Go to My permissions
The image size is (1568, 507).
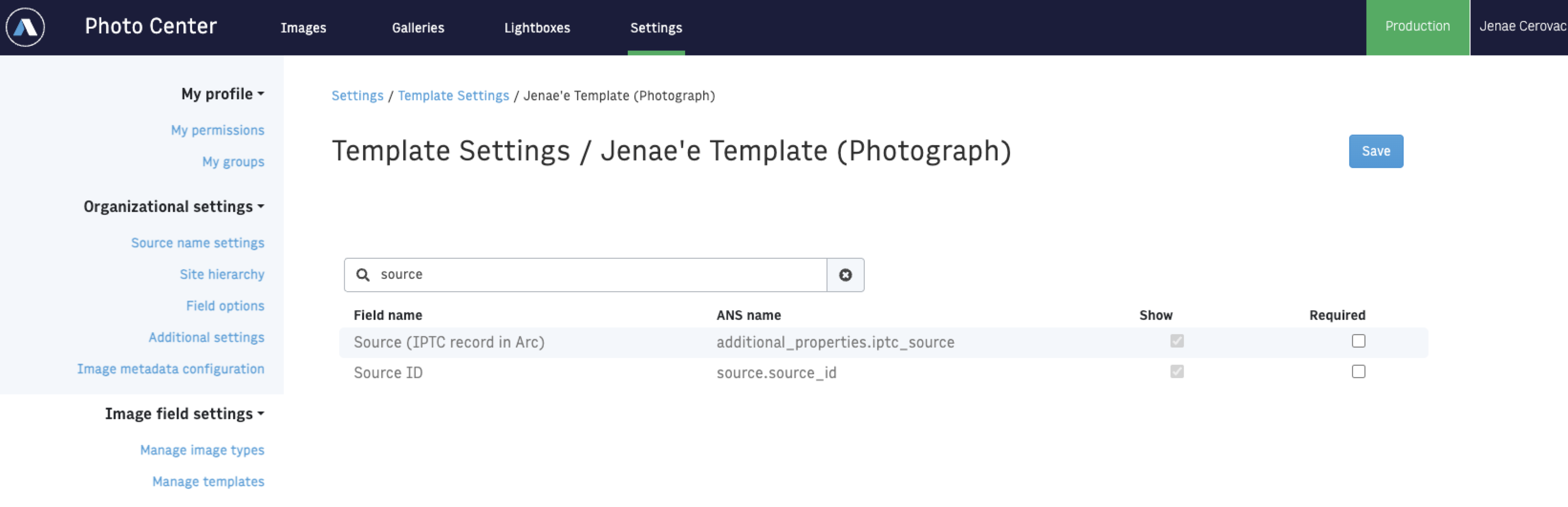(x=217, y=130)
